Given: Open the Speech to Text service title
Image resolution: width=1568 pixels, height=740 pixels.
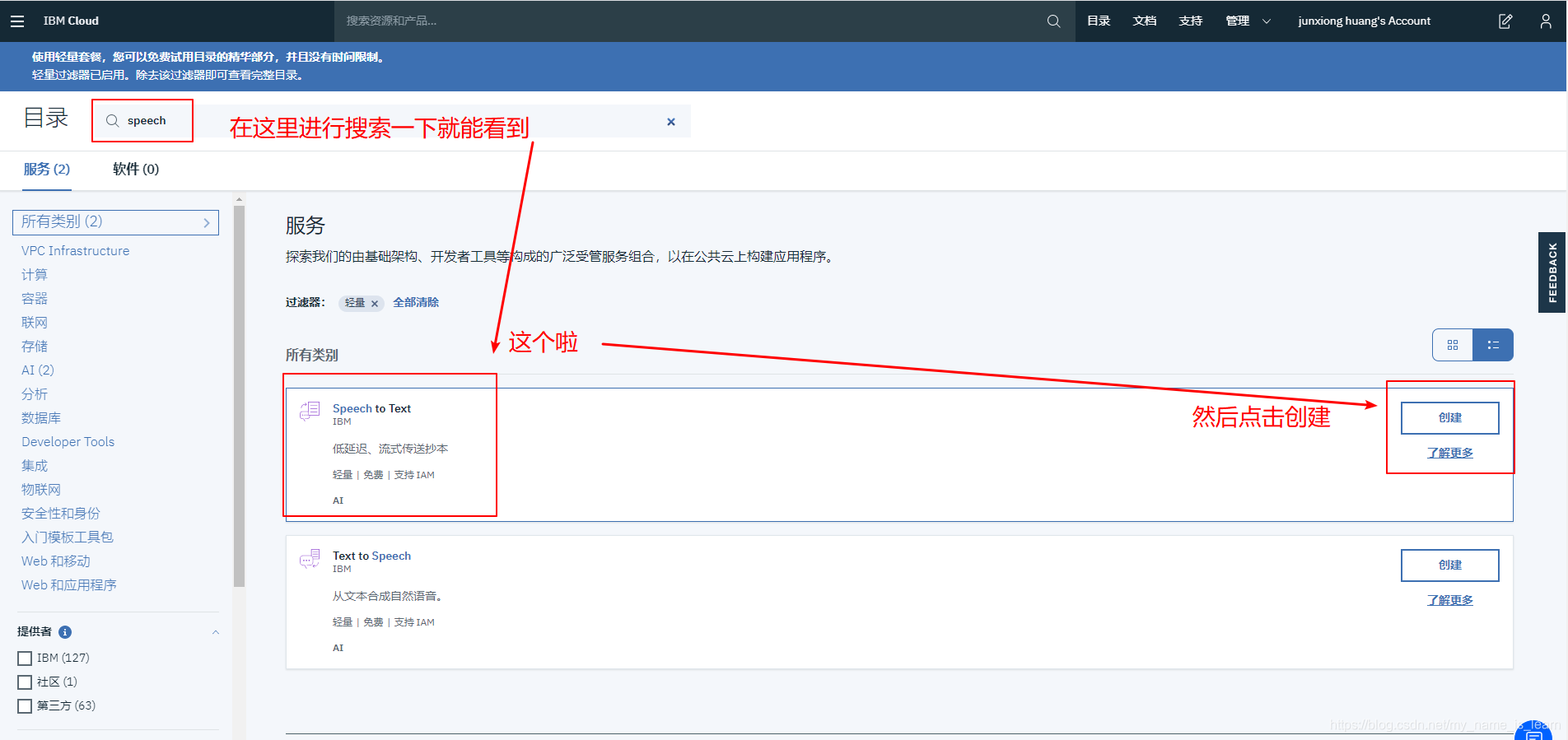Looking at the screenshot, I should click(x=371, y=409).
